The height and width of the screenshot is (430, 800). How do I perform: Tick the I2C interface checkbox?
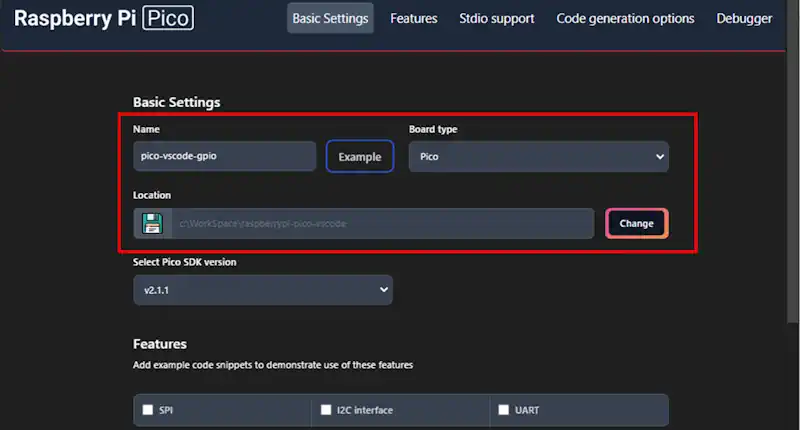[326, 410]
